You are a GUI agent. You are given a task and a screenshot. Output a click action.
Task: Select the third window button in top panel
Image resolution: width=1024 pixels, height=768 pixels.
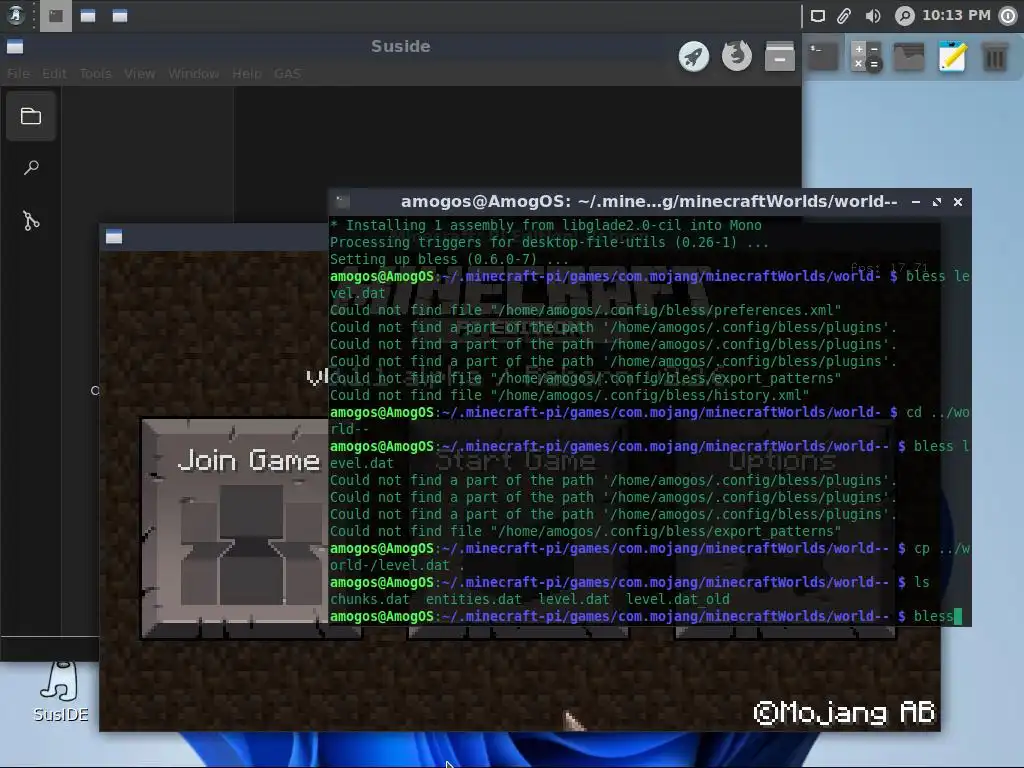(120, 16)
